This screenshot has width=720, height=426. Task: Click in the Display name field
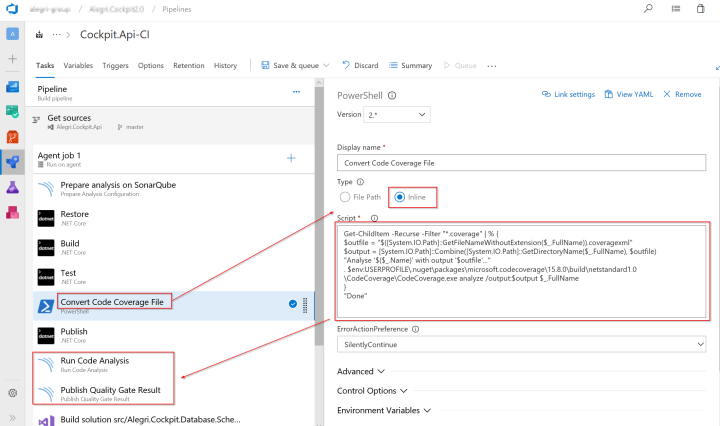tap(521, 163)
